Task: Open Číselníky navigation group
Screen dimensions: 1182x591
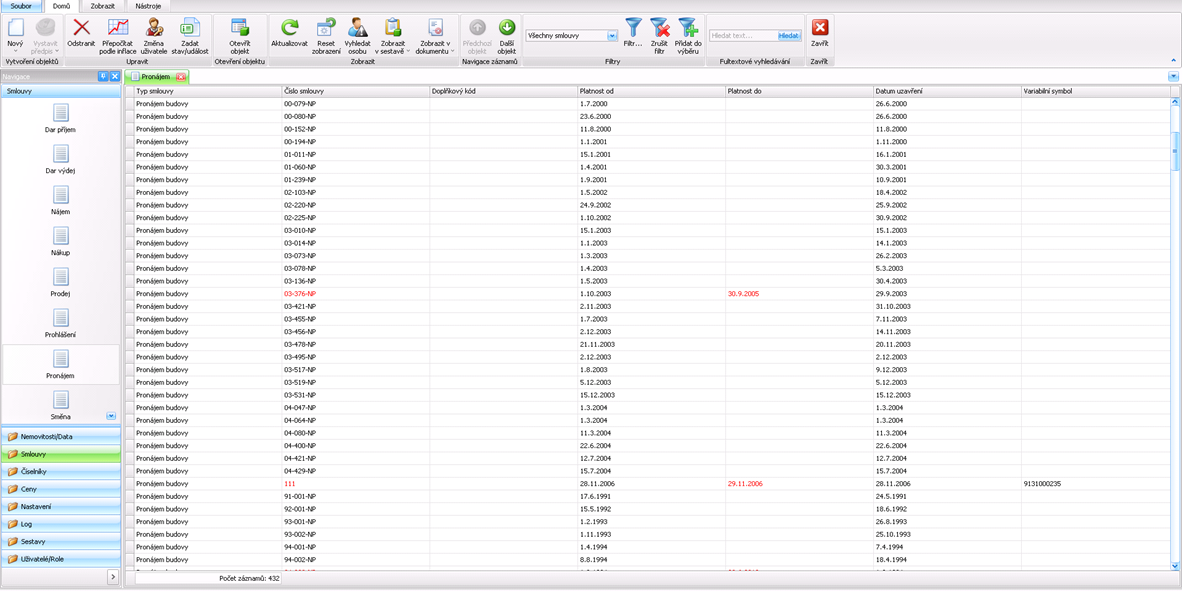Action: [60, 471]
